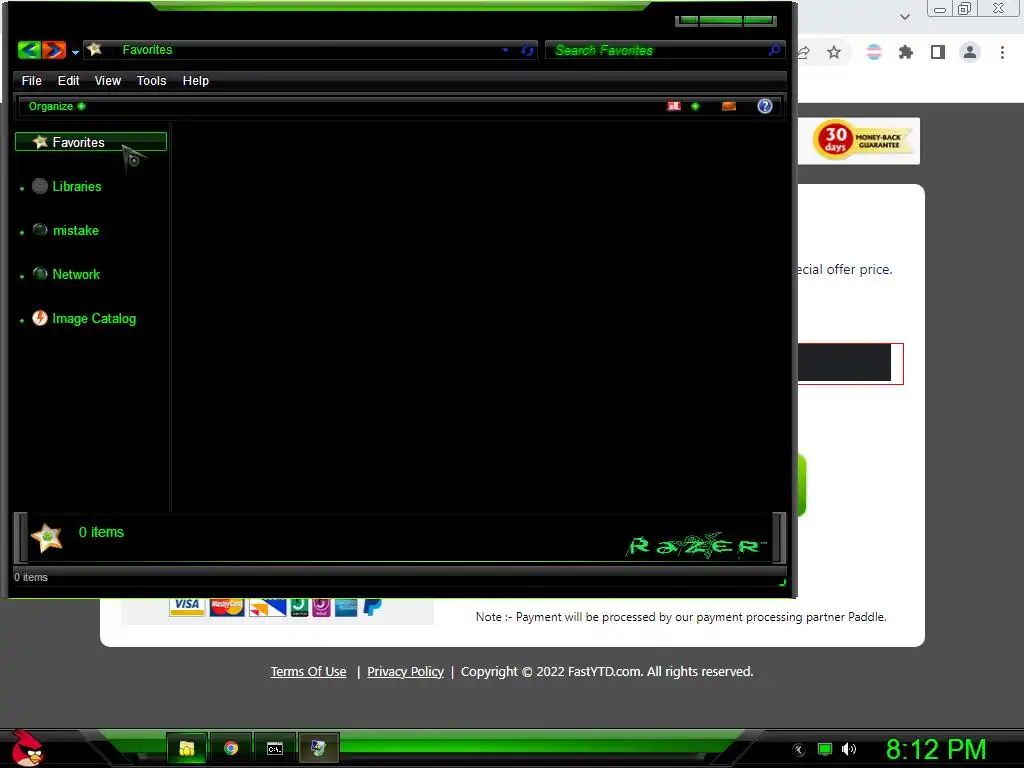Click the '0 items' status bar text

[31, 577]
